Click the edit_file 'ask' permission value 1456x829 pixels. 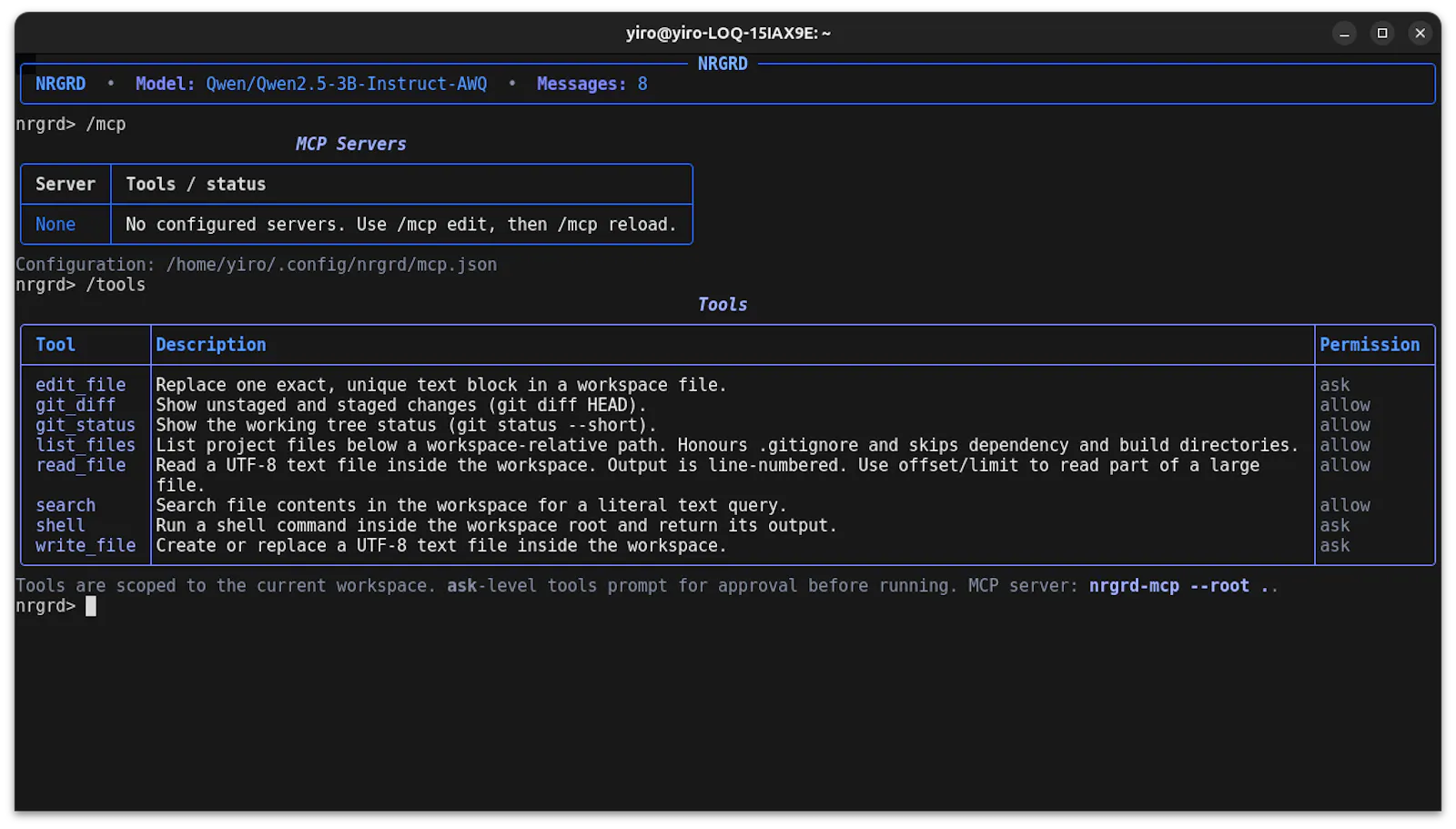[1335, 385]
